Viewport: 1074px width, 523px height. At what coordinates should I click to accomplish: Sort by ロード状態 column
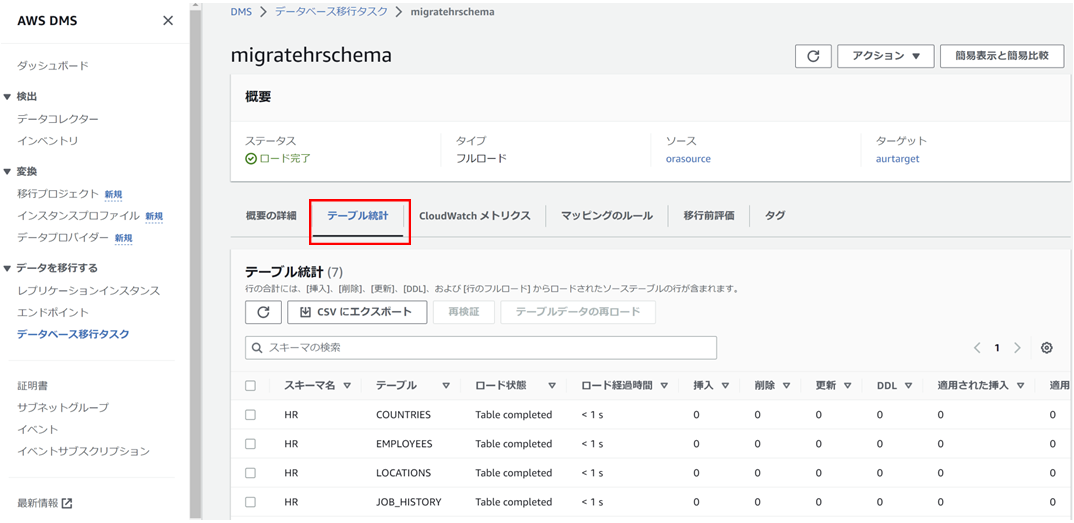(x=551, y=385)
